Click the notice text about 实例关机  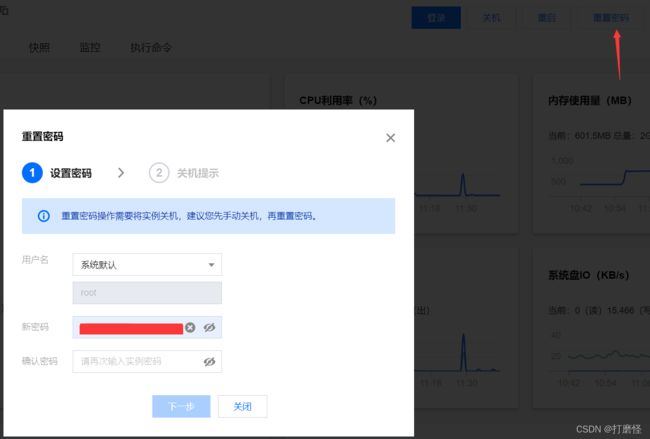(189, 216)
